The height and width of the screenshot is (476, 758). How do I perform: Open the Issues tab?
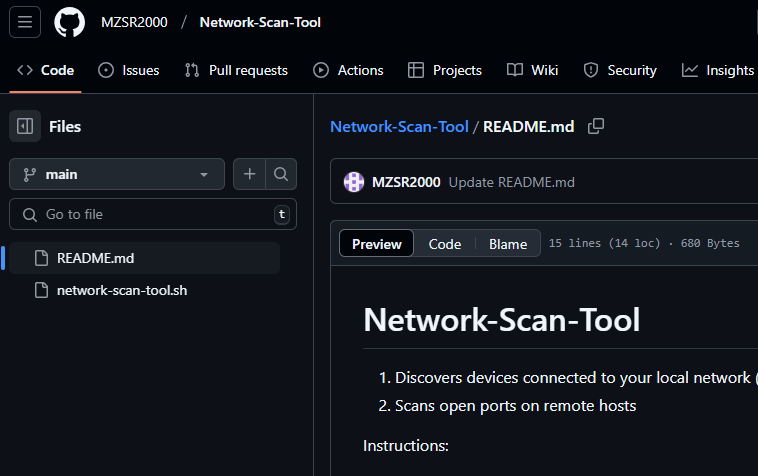click(129, 70)
